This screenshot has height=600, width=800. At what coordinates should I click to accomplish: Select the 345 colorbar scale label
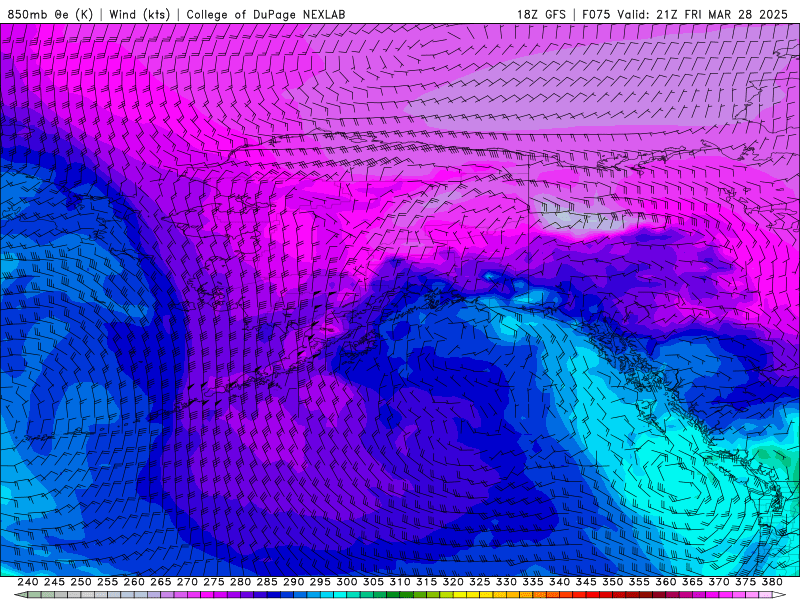[586, 582]
